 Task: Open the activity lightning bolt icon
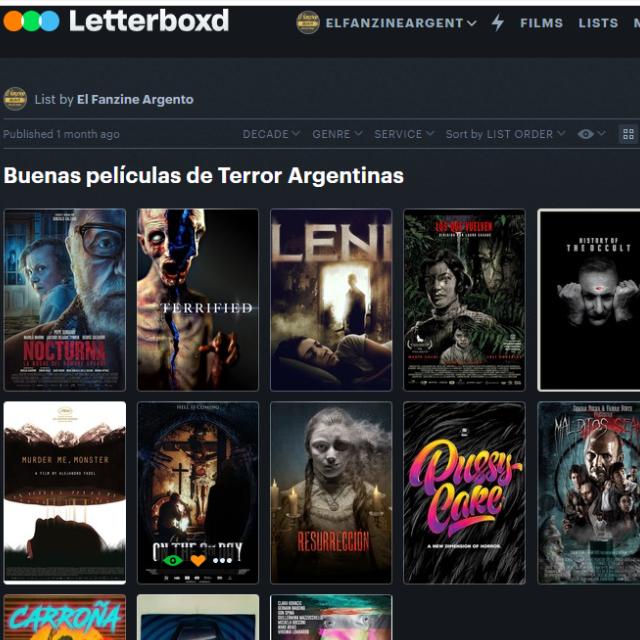498,22
